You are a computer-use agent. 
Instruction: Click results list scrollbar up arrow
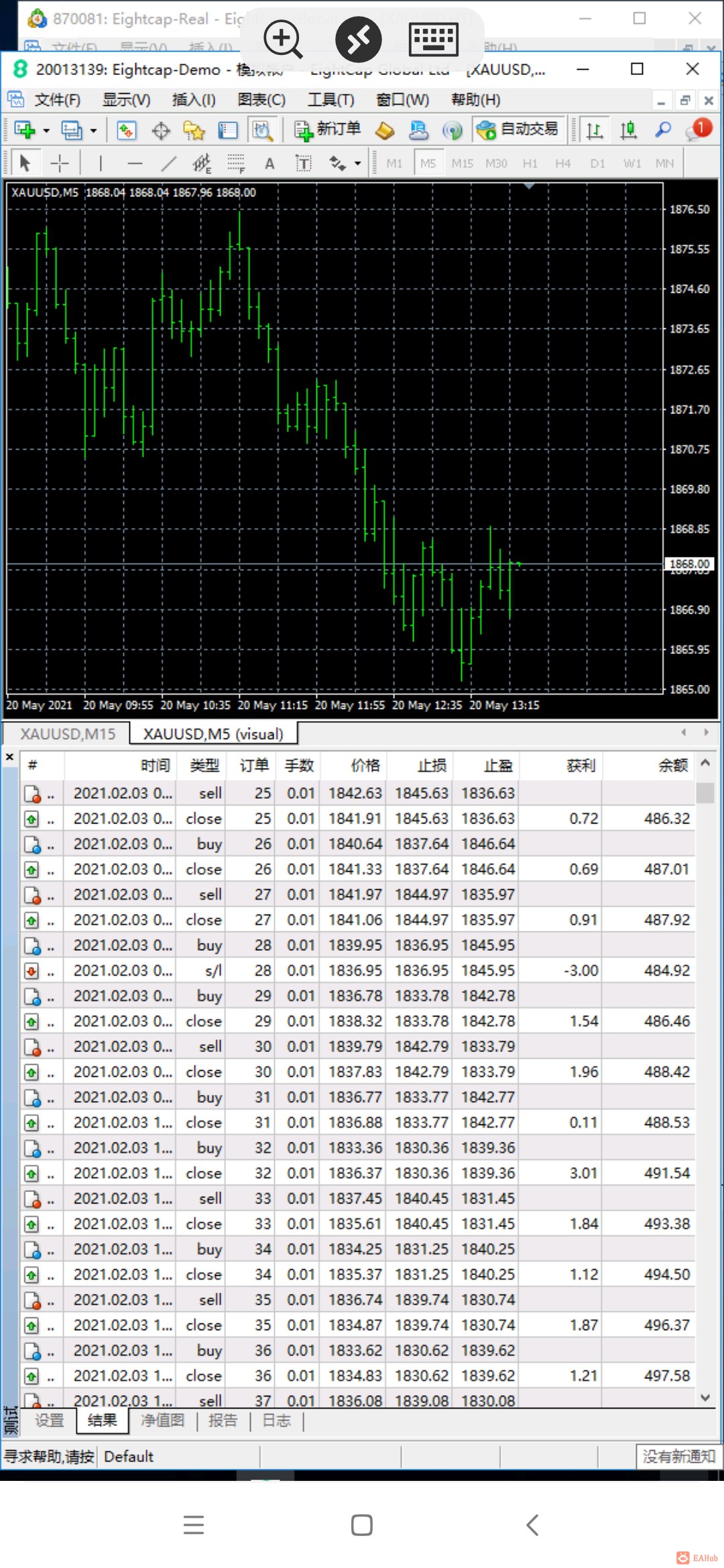(705, 763)
